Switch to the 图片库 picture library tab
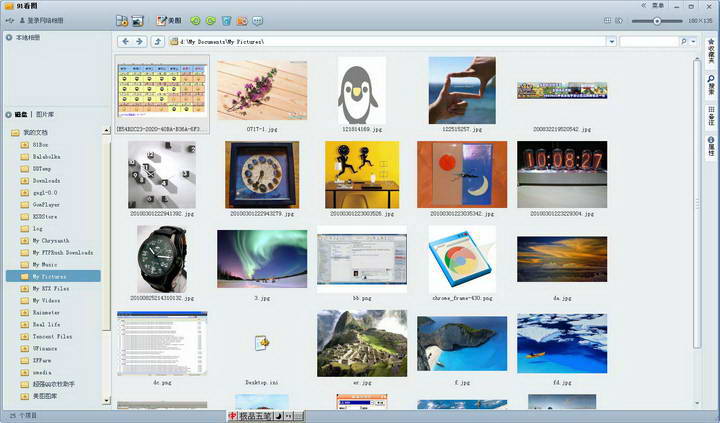 [45, 114]
